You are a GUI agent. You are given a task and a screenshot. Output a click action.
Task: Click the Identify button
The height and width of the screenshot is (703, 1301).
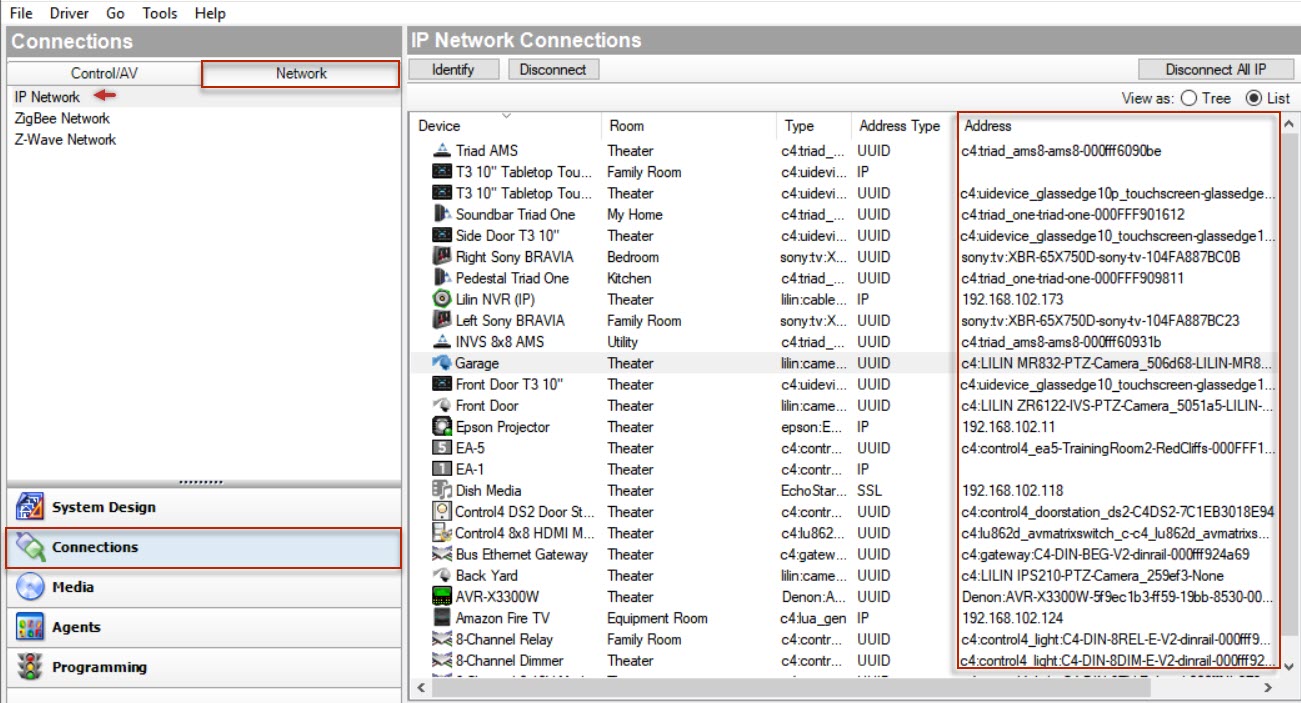(453, 70)
